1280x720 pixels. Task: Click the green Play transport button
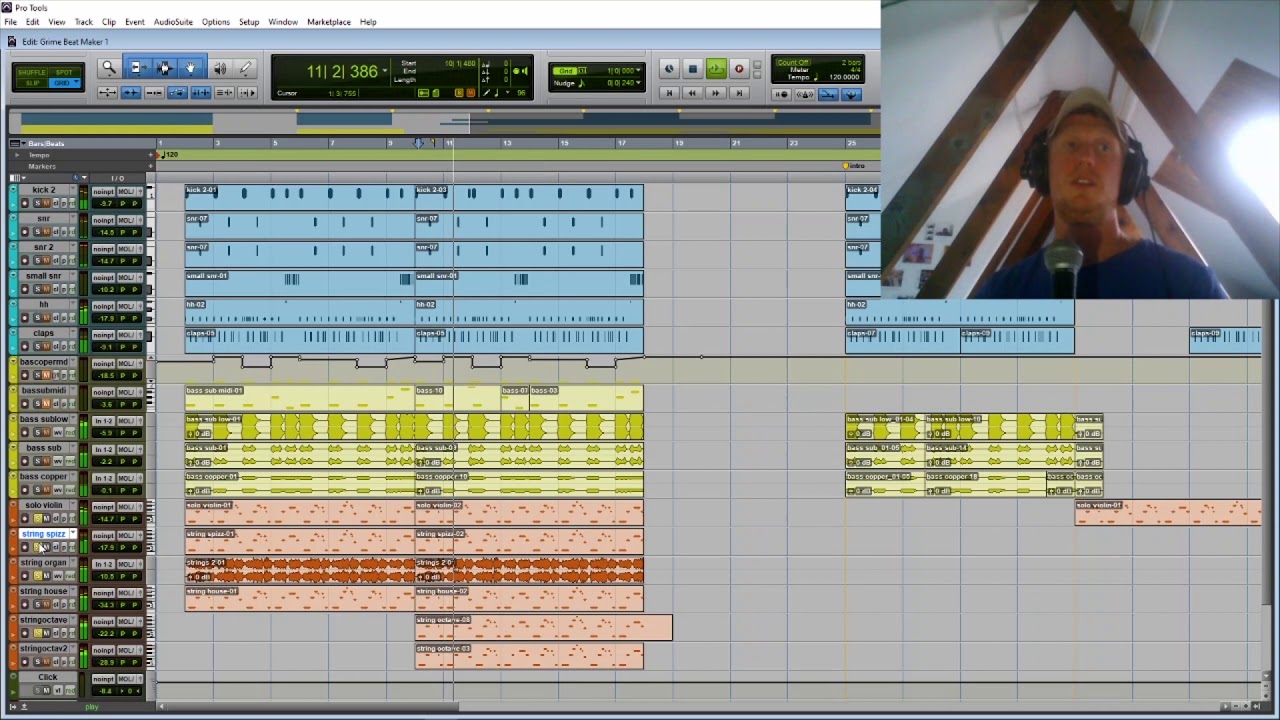tap(716, 69)
